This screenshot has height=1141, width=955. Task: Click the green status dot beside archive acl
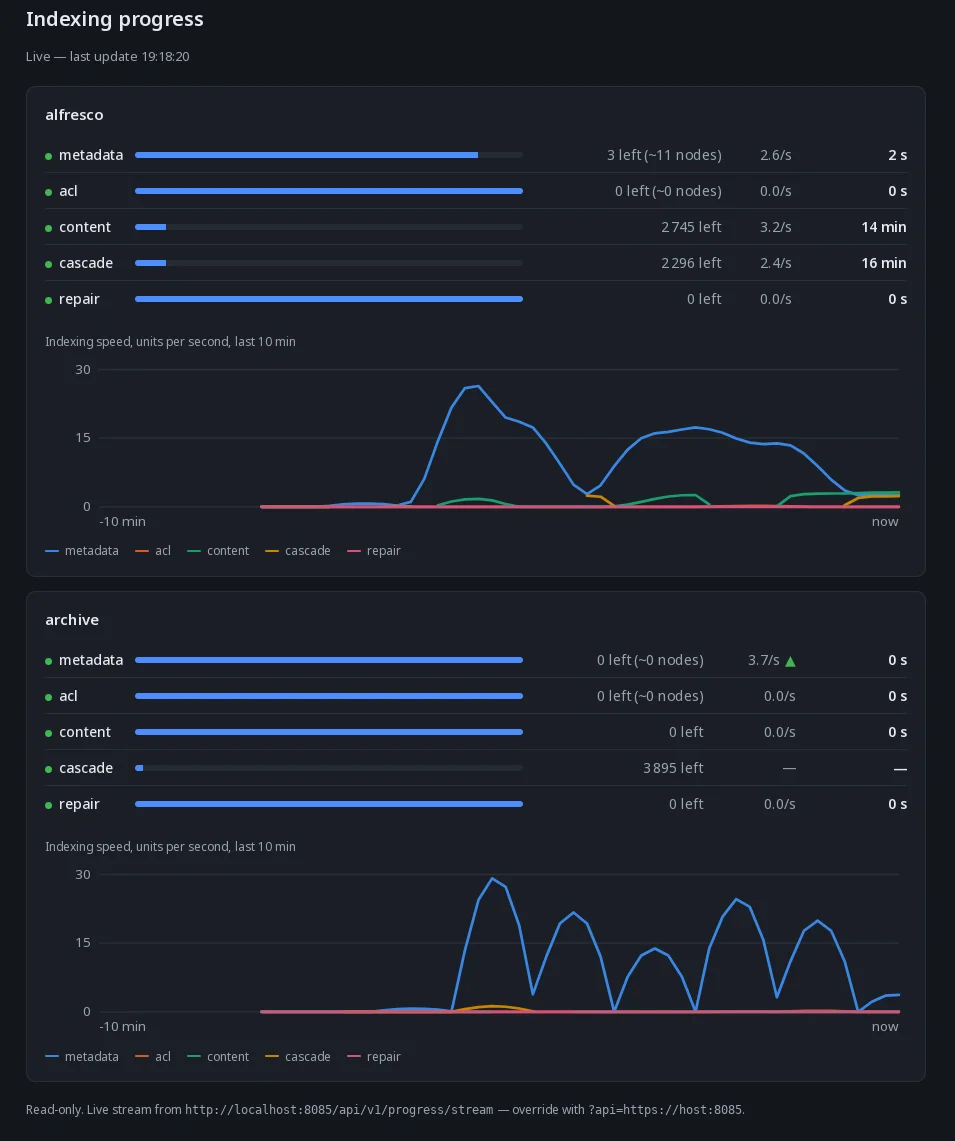coord(49,697)
